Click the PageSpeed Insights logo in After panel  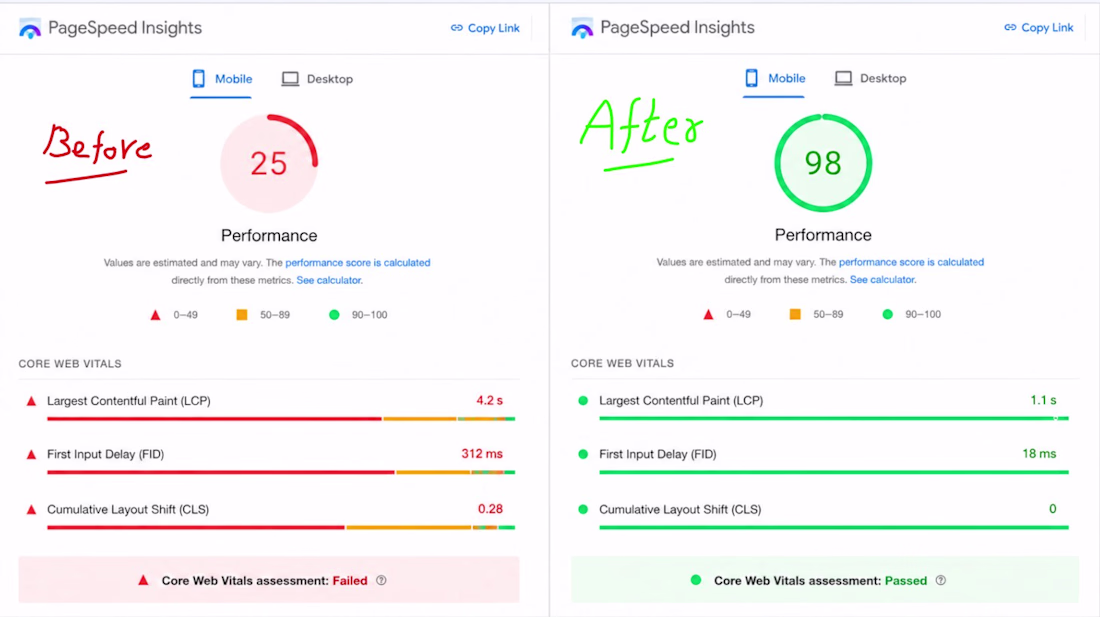(582, 28)
